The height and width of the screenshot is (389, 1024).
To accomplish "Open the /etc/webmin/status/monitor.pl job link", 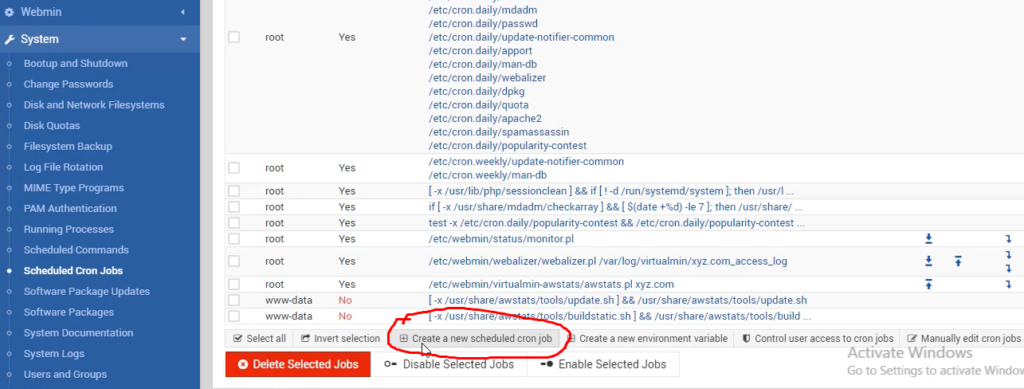I will pos(501,239).
